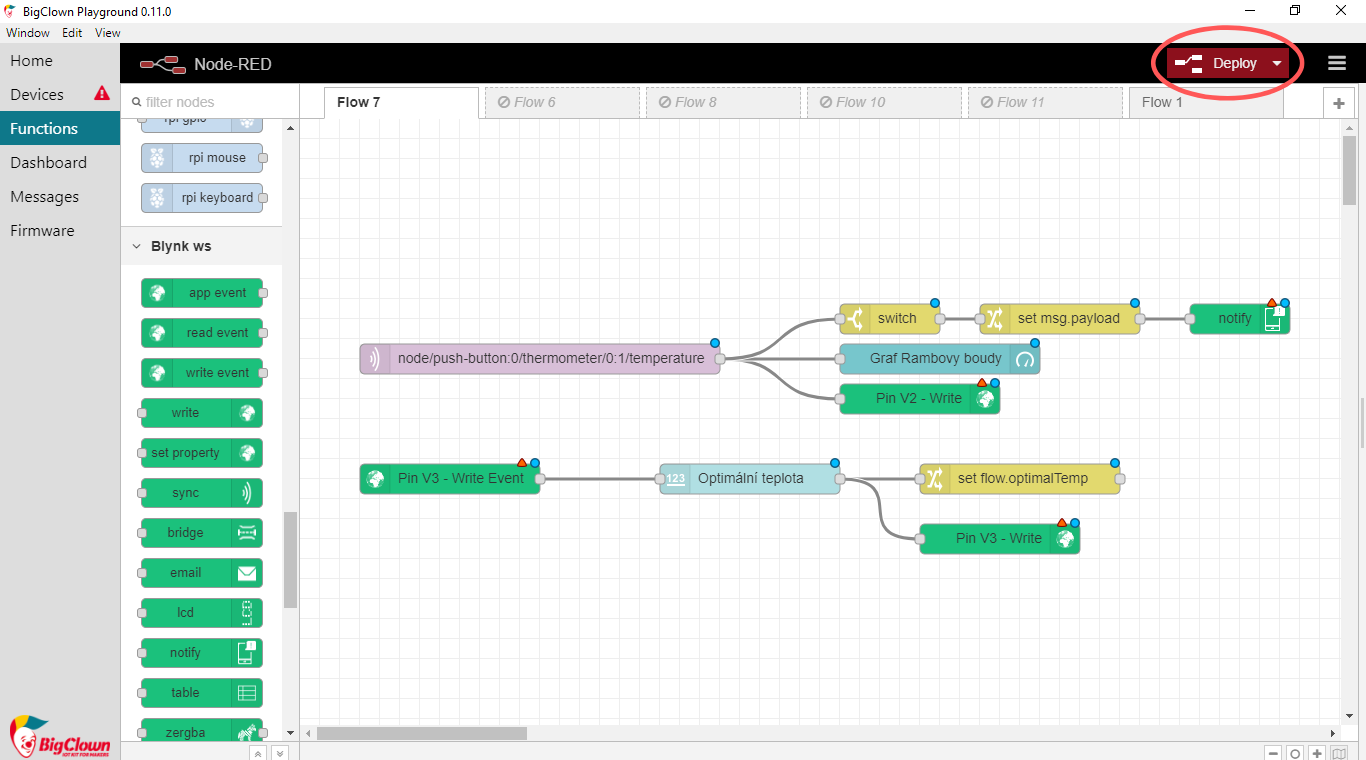Image resolution: width=1366 pixels, height=760 pixels.
Task: Collapse the Blynk ws palette category
Action: pyautogui.click(x=202, y=246)
